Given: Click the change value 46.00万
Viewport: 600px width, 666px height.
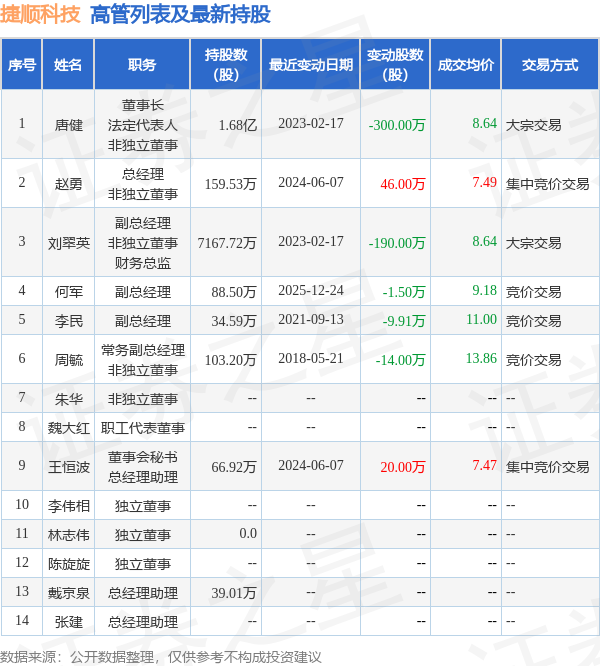Looking at the screenshot, I should (x=403, y=183).
